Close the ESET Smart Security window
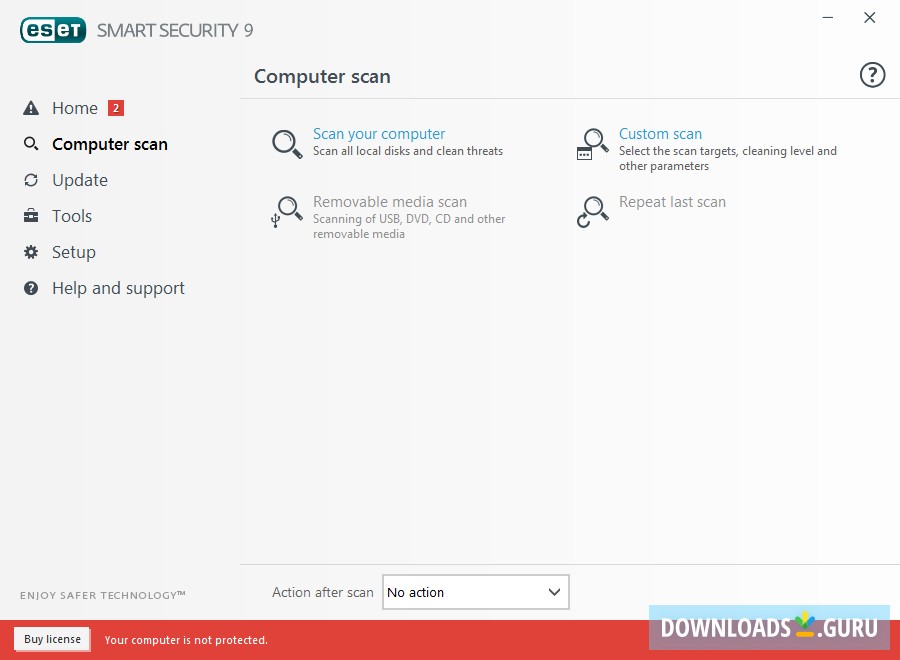 870,18
